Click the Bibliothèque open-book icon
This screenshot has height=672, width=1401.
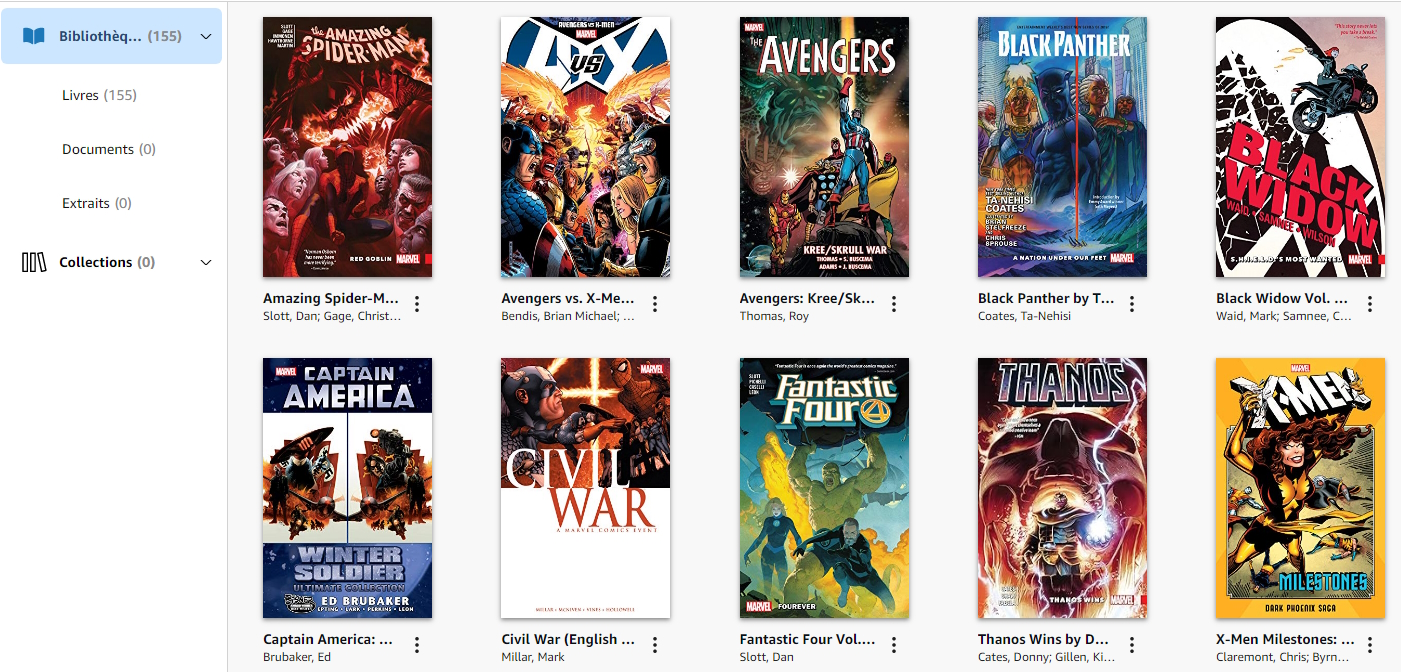[34, 36]
